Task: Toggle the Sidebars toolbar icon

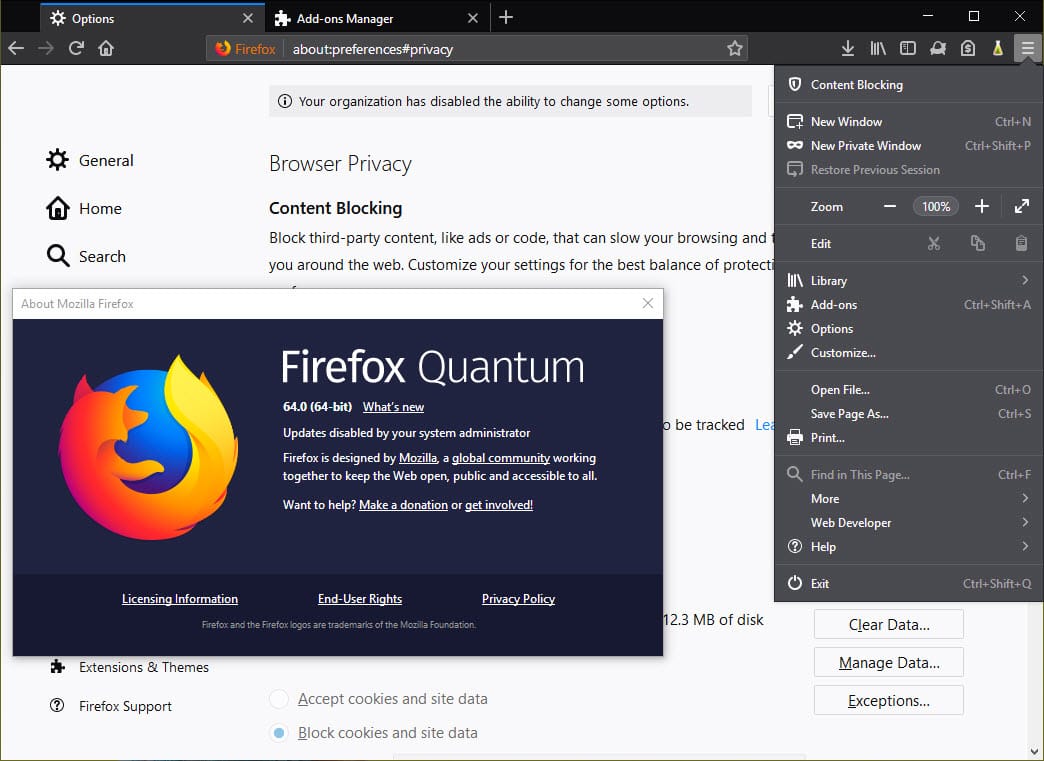Action: pyautogui.click(x=907, y=47)
